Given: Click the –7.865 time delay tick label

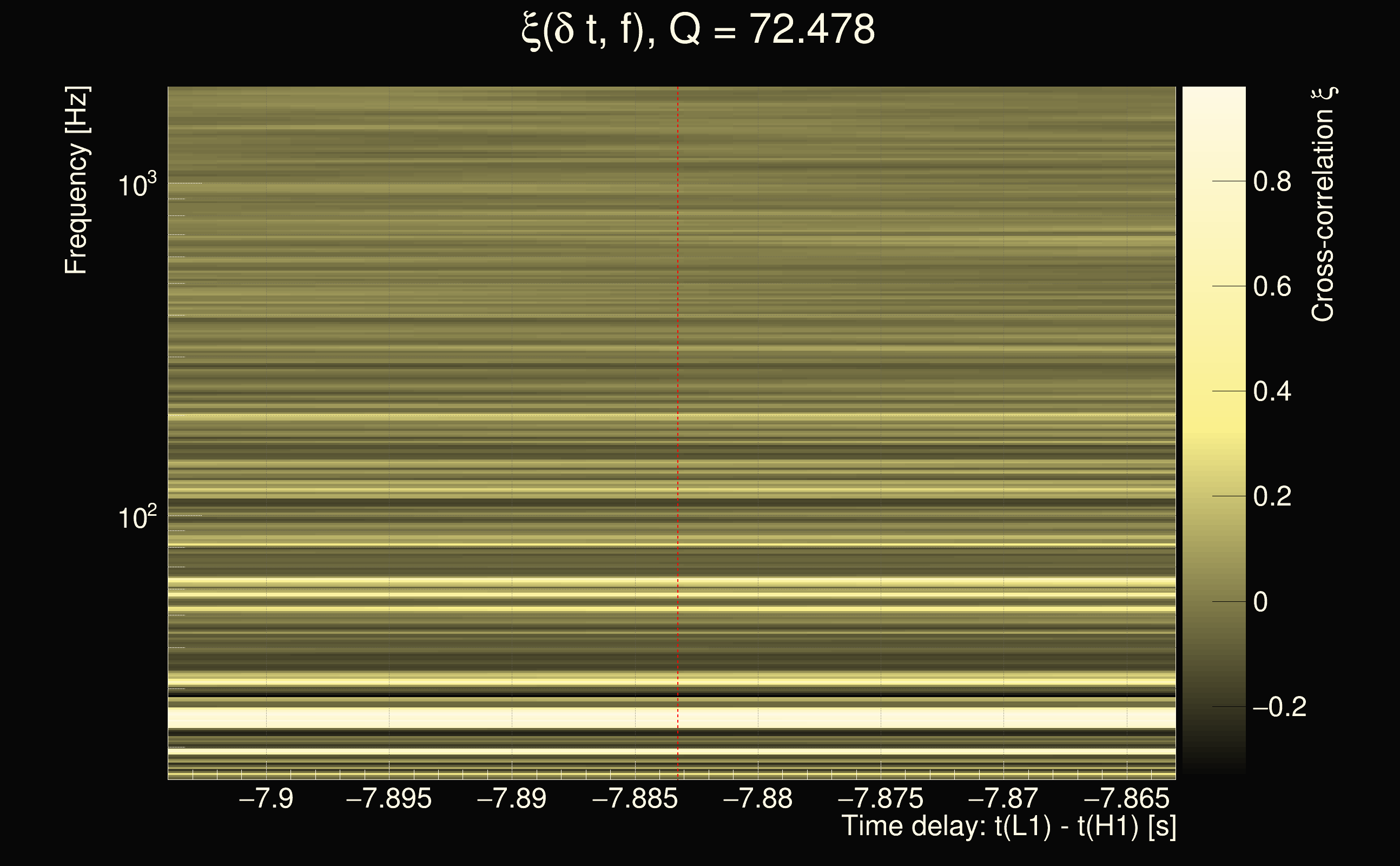Looking at the screenshot, I should click(1126, 798).
